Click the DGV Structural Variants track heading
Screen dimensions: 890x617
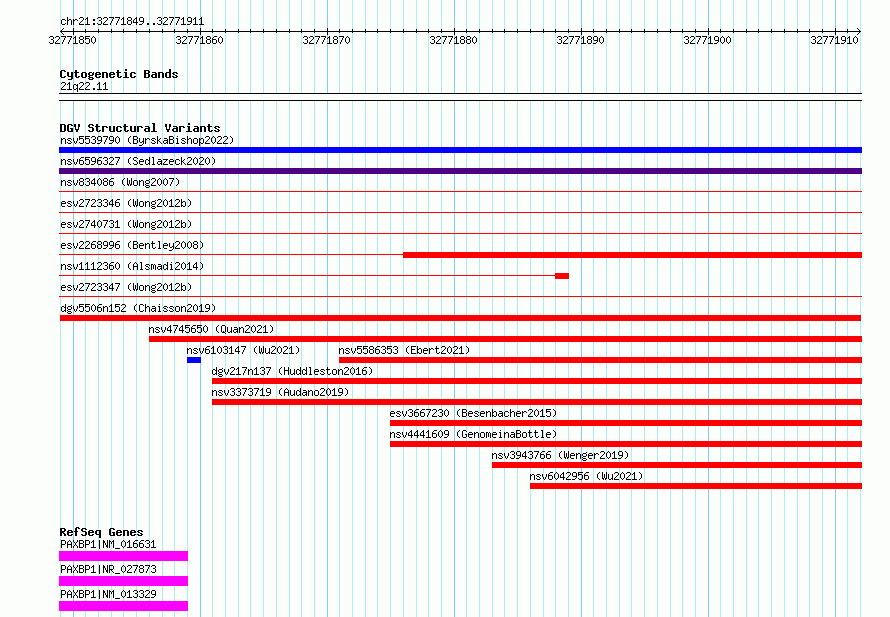click(140, 128)
